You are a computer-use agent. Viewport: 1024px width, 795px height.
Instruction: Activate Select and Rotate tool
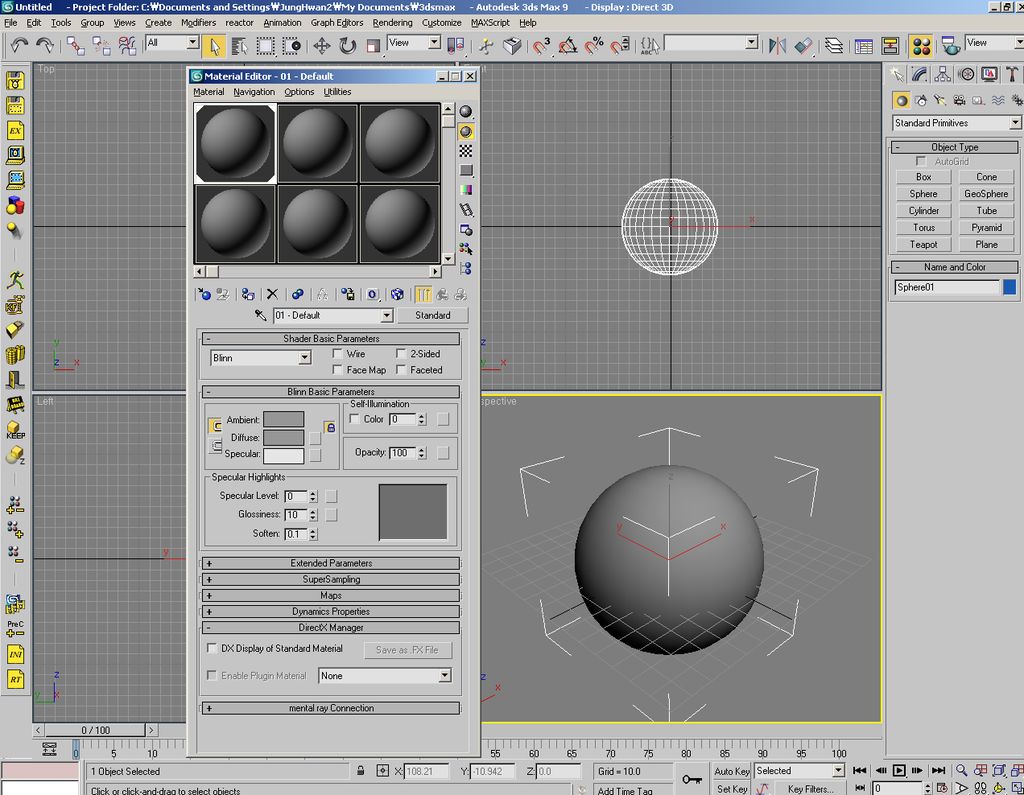click(x=347, y=46)
